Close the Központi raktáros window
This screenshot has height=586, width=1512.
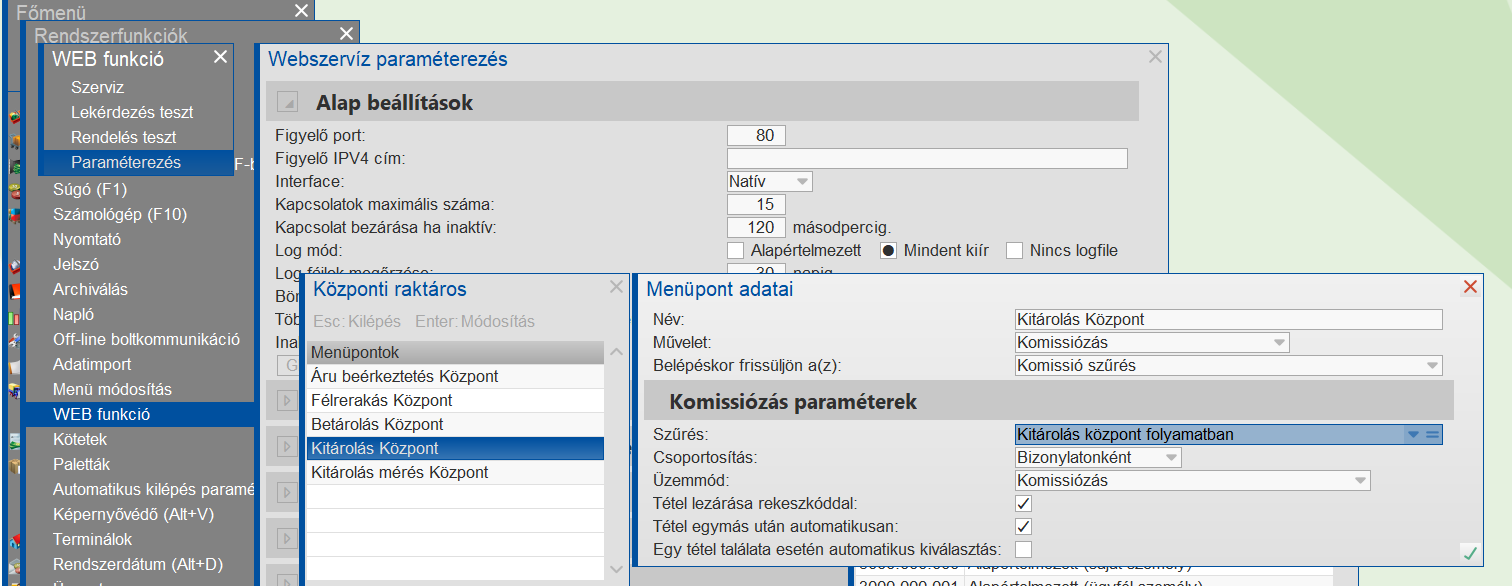pos(617,288)
